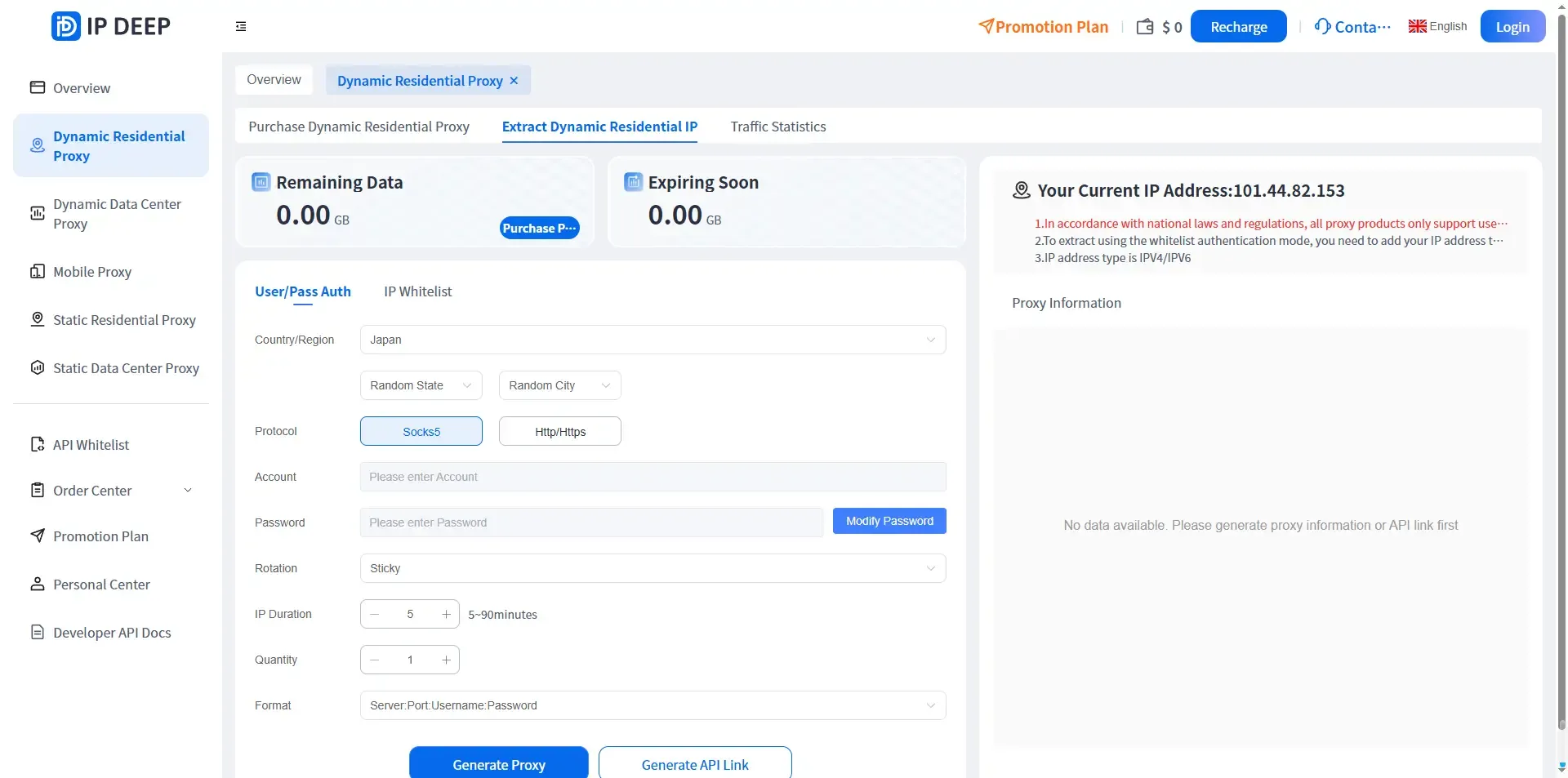Click the Dynamic Residential Proxy sidebar icon
Screen dimensions: 1568x778
(x=38, y=145)
